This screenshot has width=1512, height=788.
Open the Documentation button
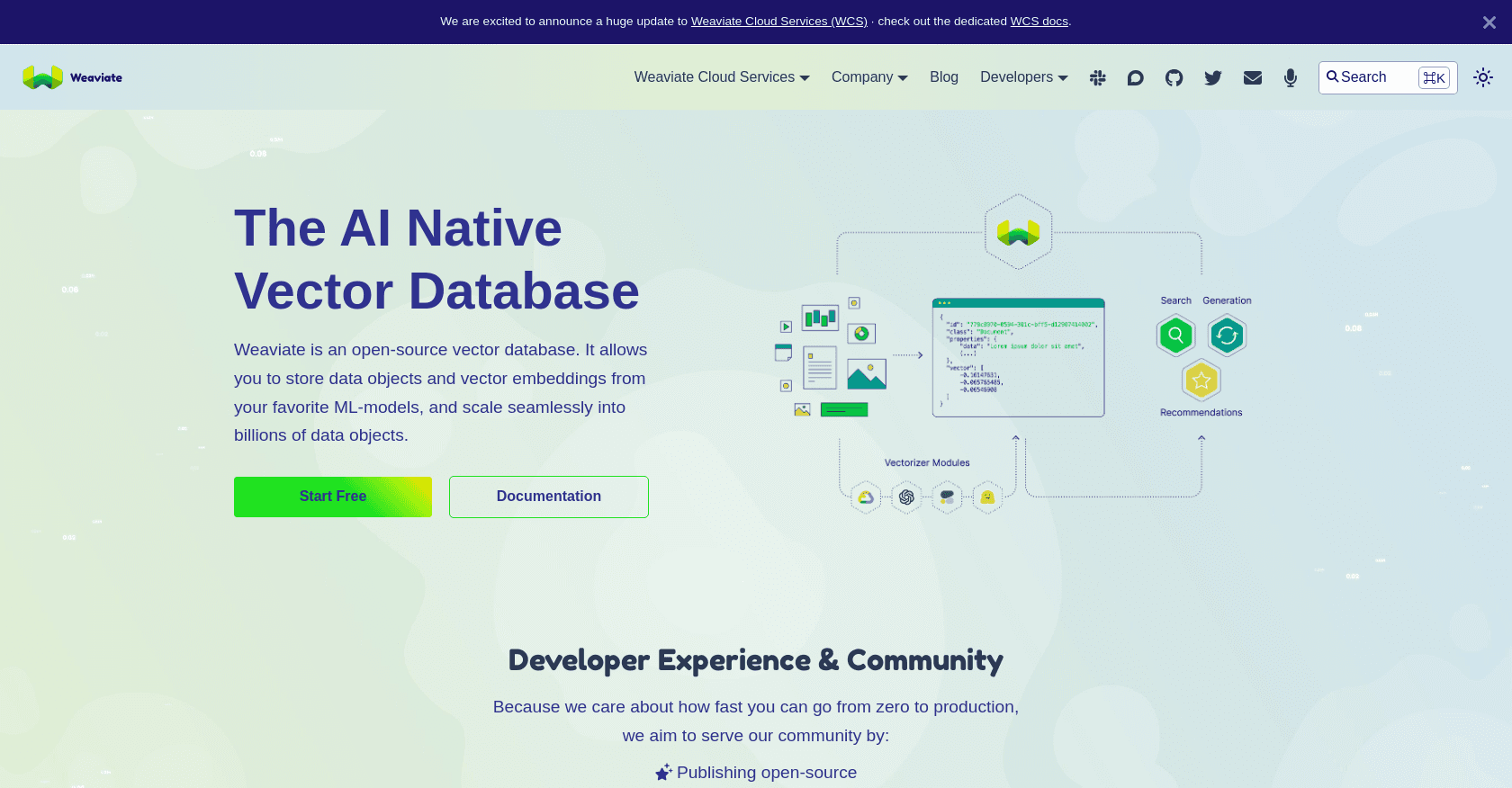pyautogui.click(x=548, y=497)
